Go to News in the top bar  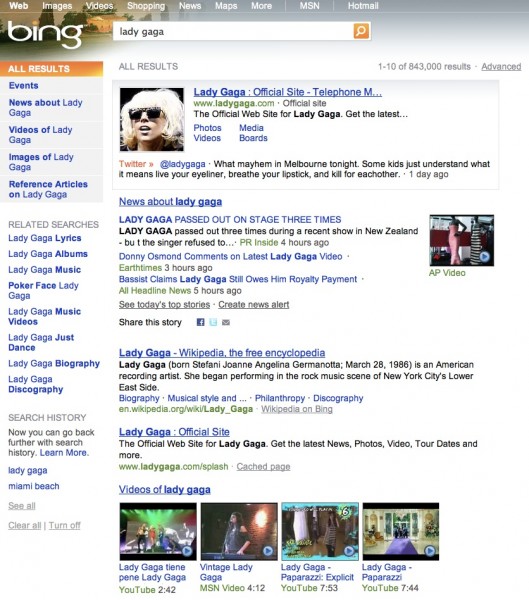[x=190, y=6]
